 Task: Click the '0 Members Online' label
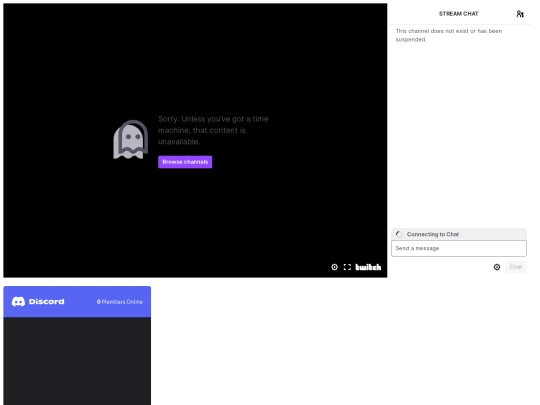coord(120,302)
